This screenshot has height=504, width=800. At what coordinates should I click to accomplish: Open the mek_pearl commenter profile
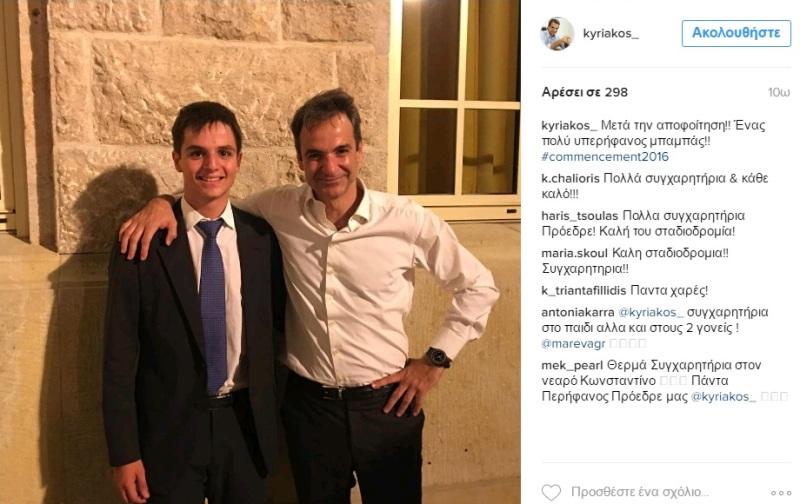coord(572,365)
